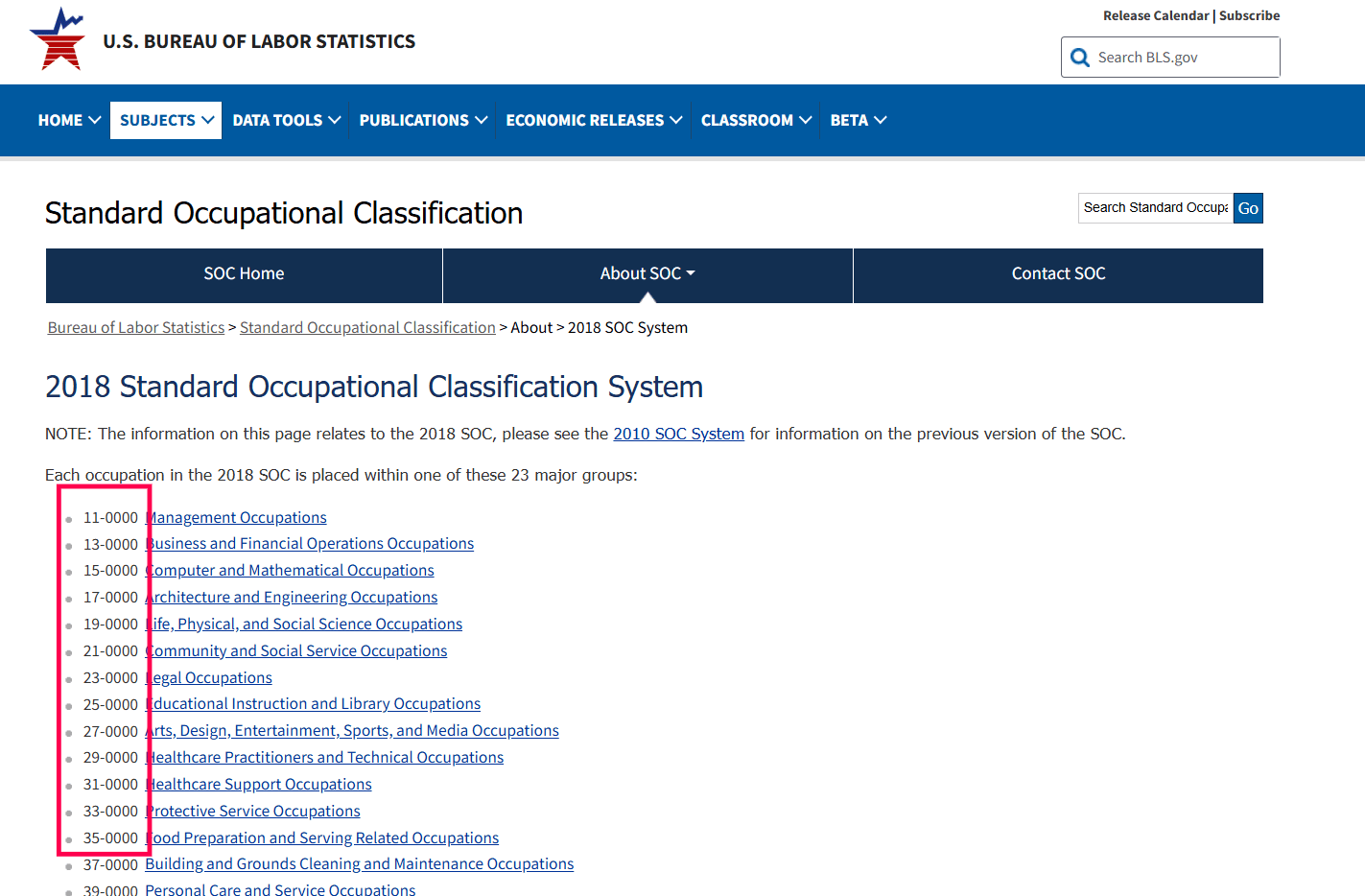The width and height of the screenshot is (1365, 896).
Task: Click the Search Standard Occupational input
Action: [x=1155, y=208]
